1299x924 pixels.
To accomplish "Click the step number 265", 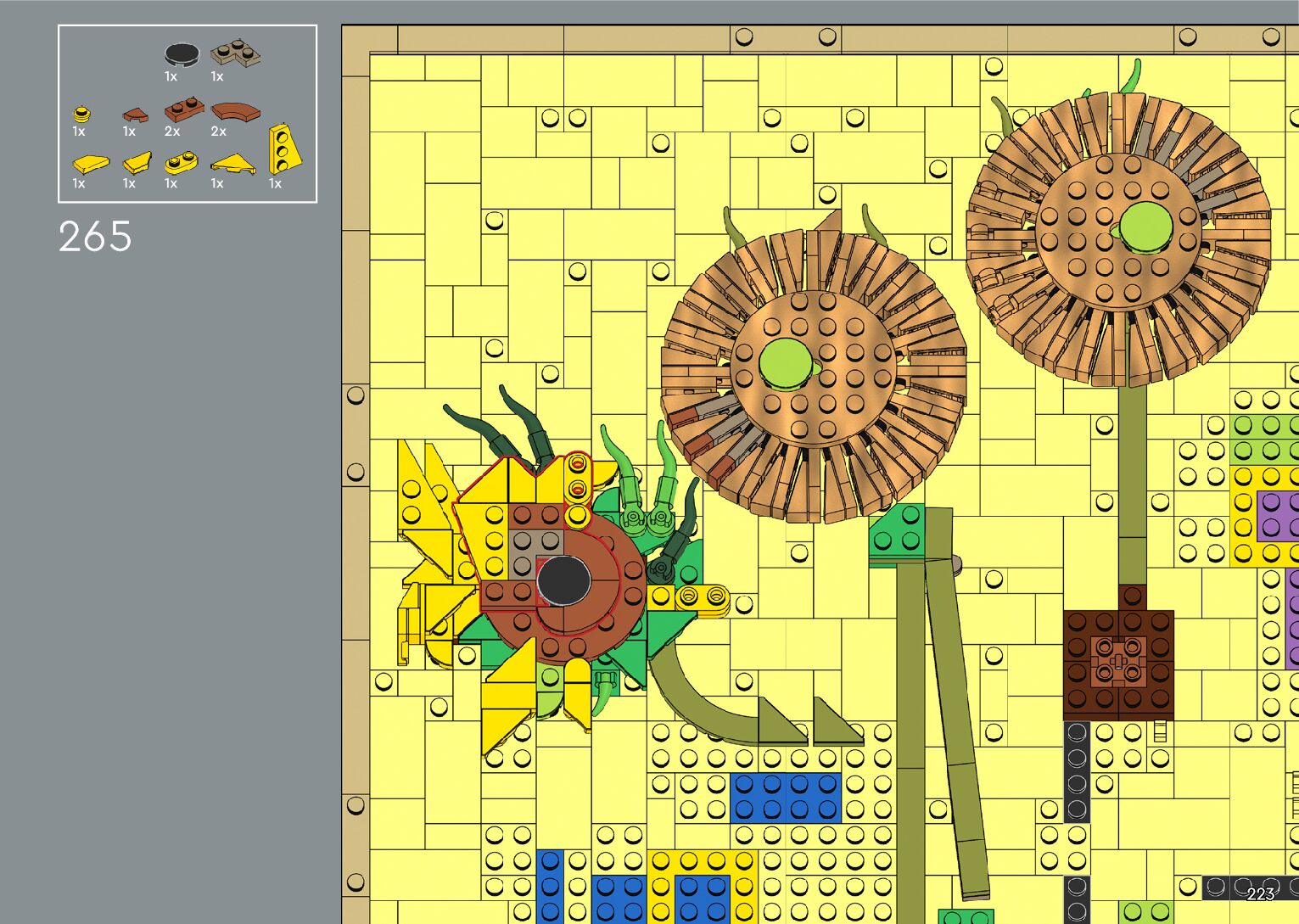I will [95, 237].
